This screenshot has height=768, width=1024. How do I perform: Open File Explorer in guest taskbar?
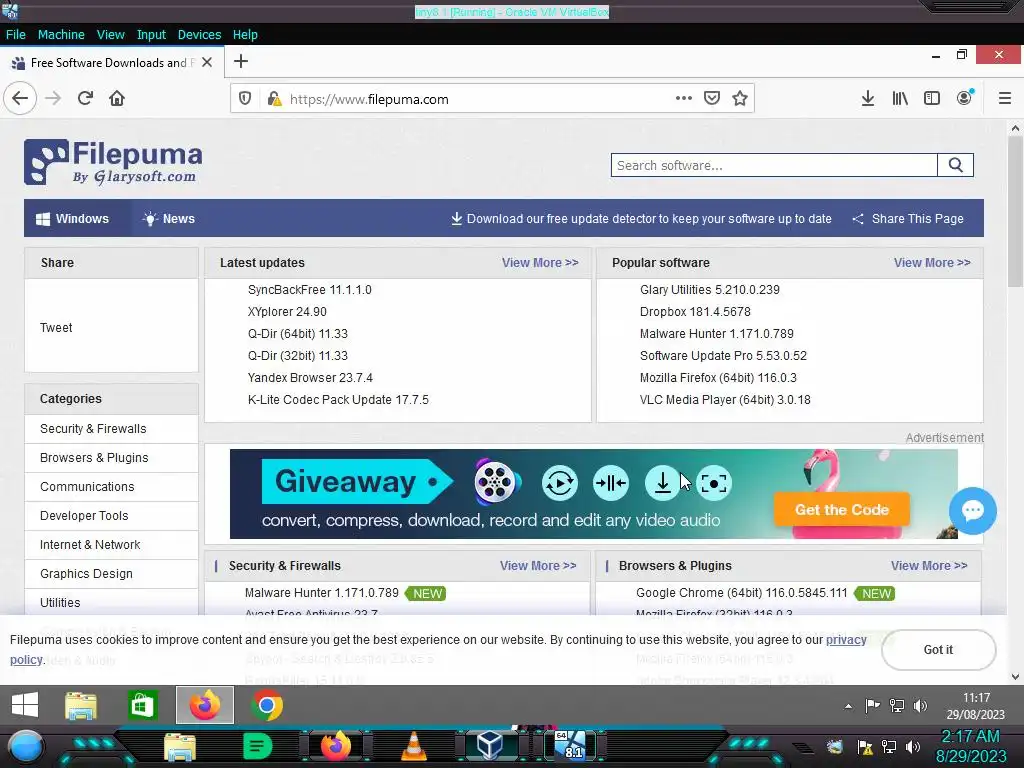pyautogui.click(x=81, y=706)
